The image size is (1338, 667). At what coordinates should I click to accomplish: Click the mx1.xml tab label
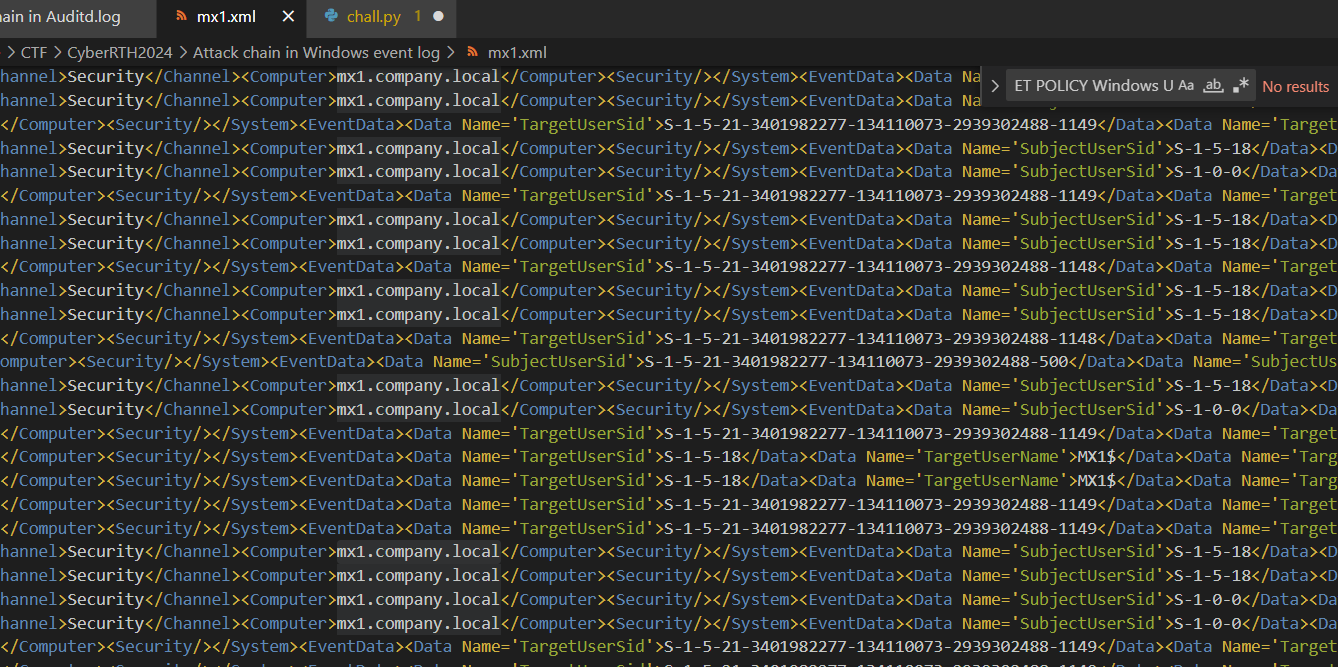226,16
